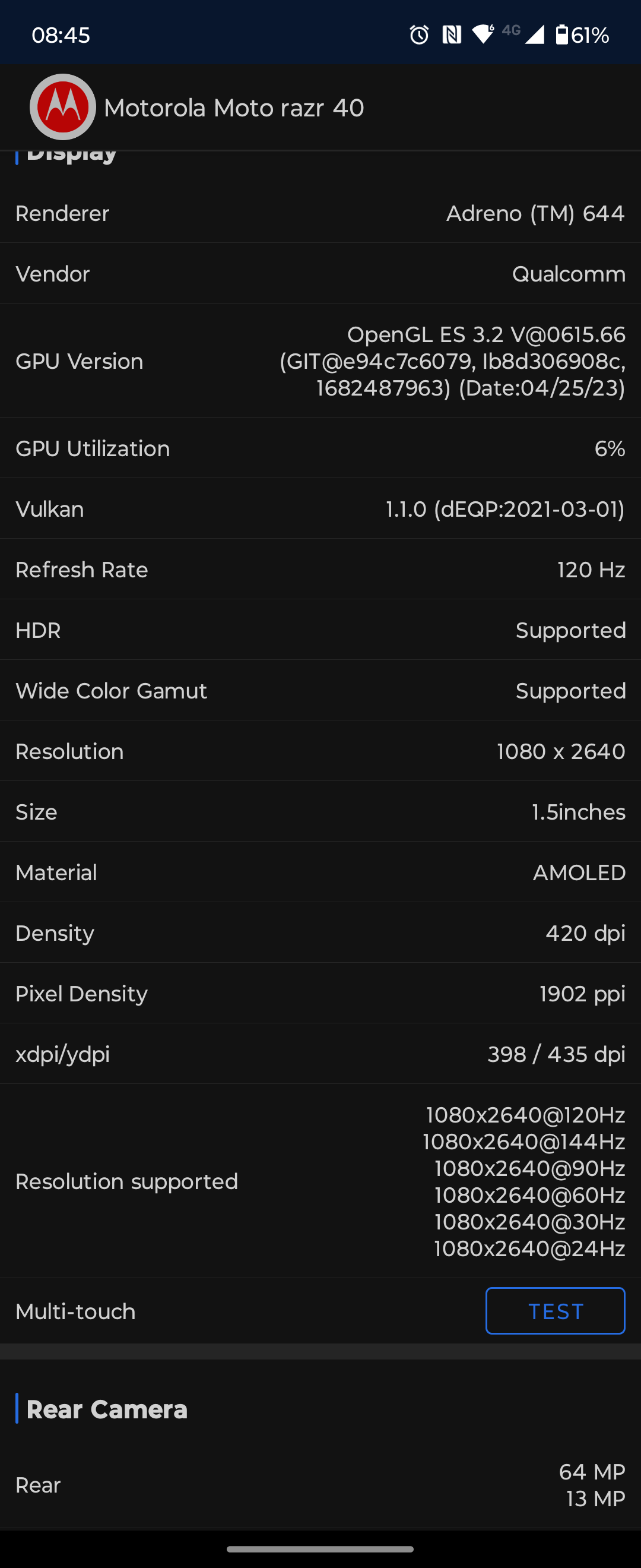Tap the Pixel Density row
The image size is (641, 1568).
point(320,994)
